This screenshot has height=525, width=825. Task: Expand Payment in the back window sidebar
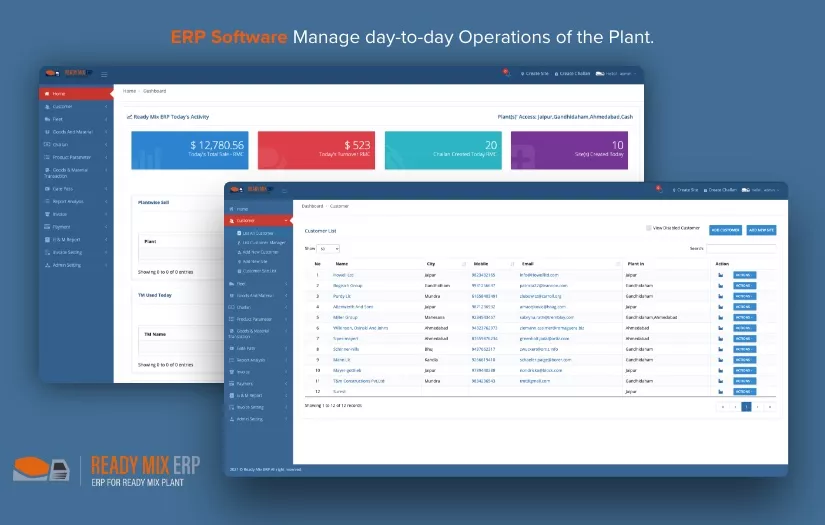tap(76, 227)
